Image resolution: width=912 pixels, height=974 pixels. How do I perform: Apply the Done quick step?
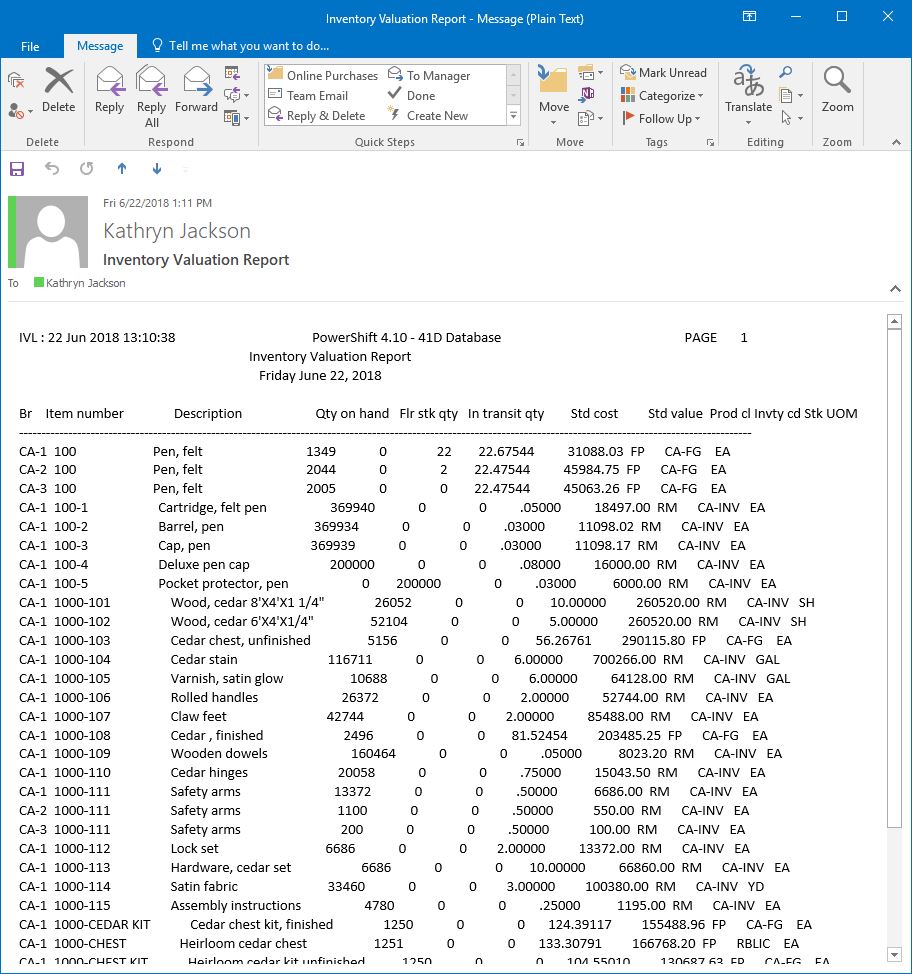point(411,95)
